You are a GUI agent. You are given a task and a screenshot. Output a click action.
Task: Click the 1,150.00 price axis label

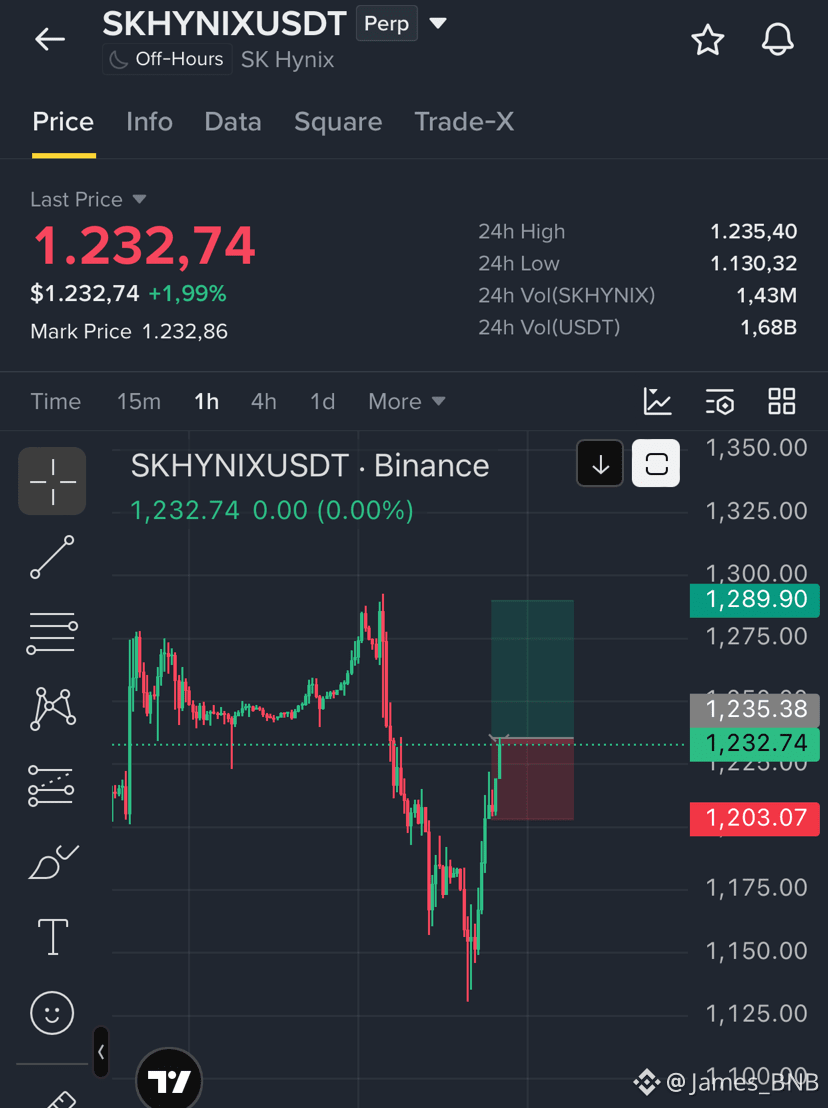click(756, 951)
